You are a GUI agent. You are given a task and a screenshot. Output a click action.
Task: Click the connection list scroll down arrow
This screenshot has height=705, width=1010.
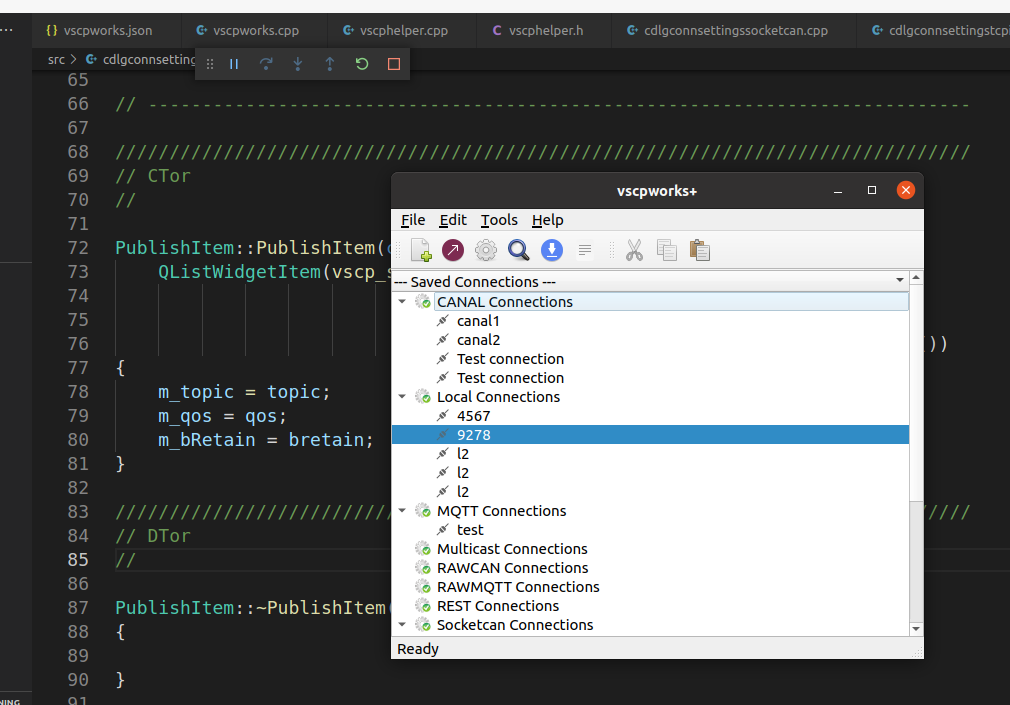point(916,628)
